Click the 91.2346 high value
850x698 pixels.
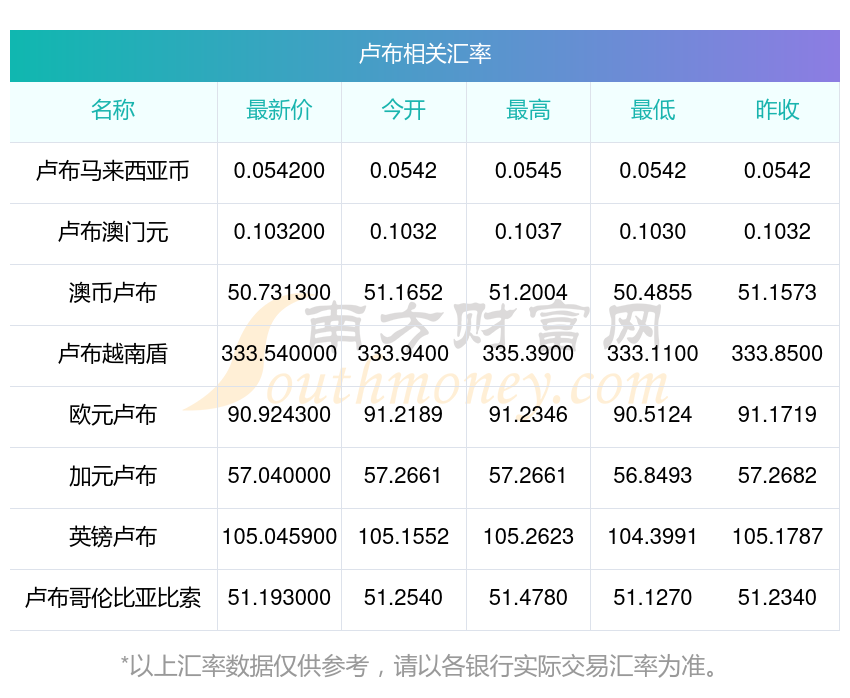(x=528, y=415)
